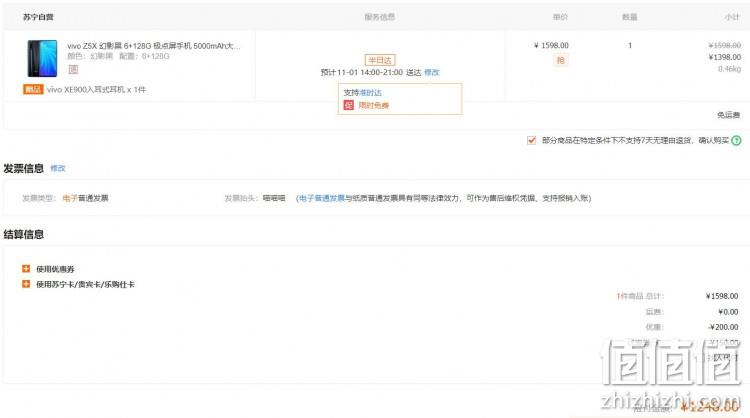Click the 免运费 shipping label
Viewport: 750px width, 418px height.
[x=728, y=115]
